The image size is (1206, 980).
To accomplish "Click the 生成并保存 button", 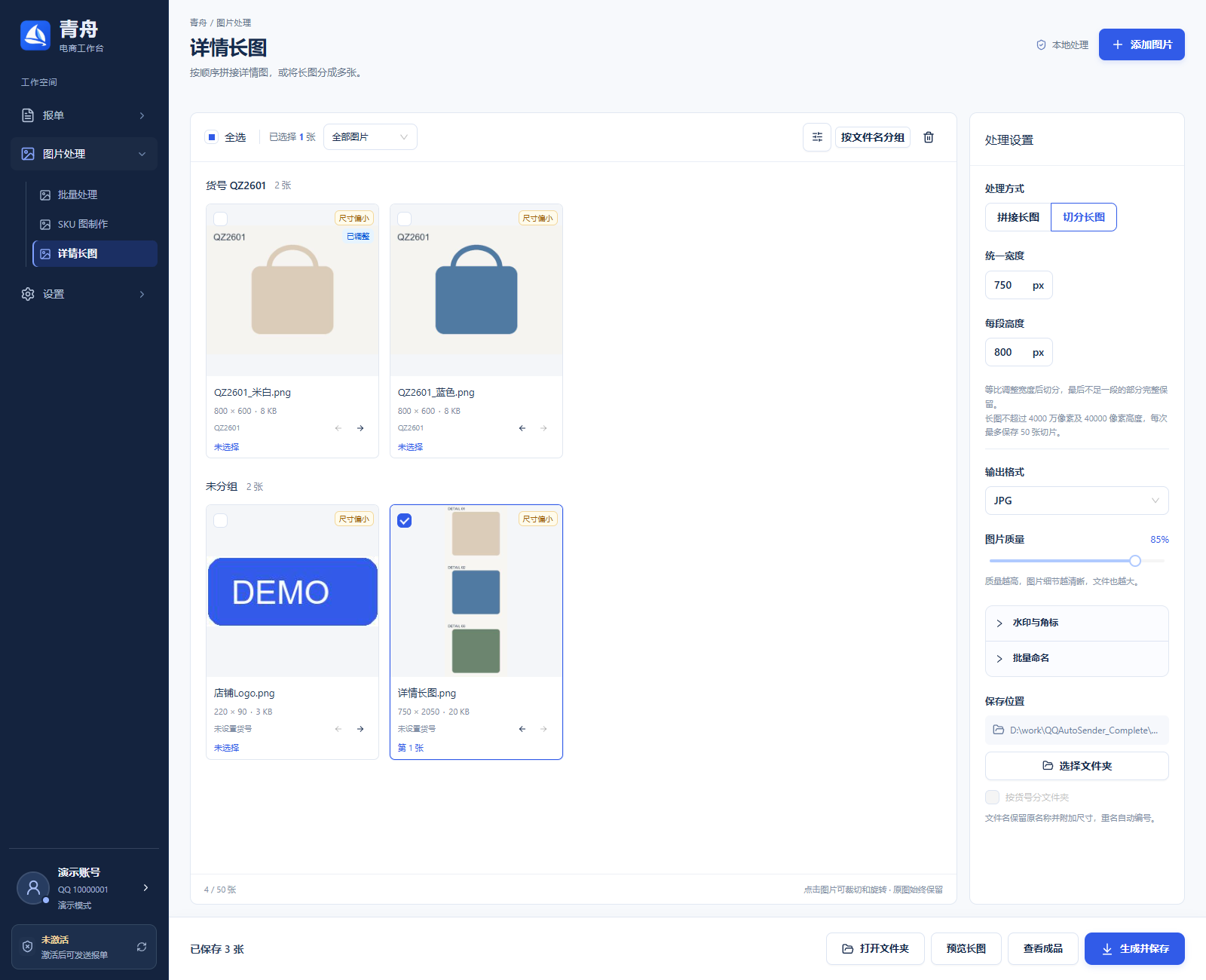I will coord(1134,948).
